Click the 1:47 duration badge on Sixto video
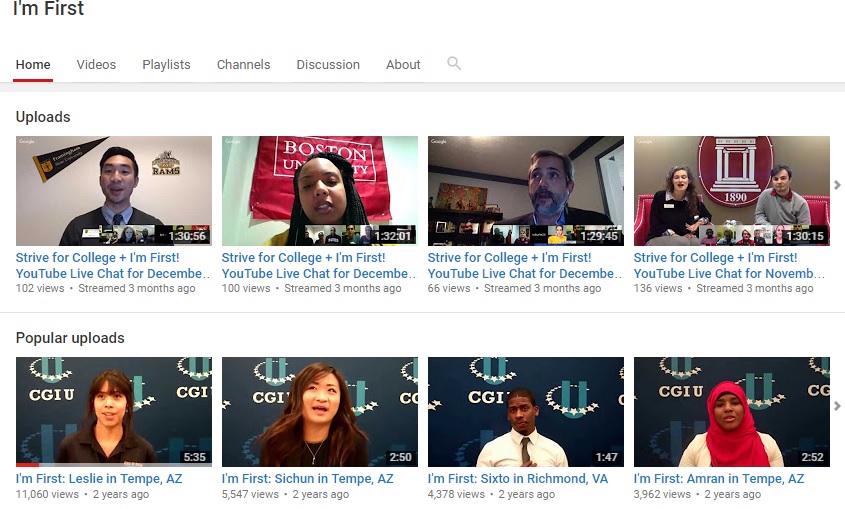Image resolution: width=845 pixels, height=509 pixels. [x=606, y=457]
